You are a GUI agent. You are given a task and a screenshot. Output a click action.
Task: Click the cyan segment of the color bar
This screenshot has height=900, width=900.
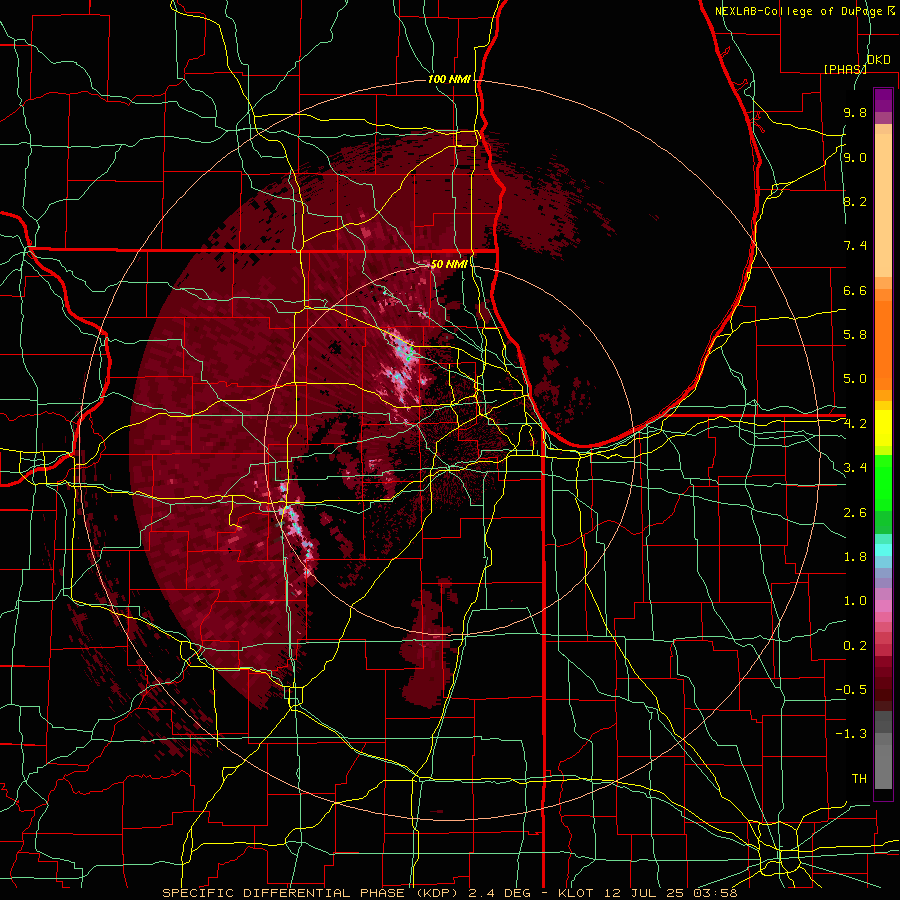coord(883,550)
